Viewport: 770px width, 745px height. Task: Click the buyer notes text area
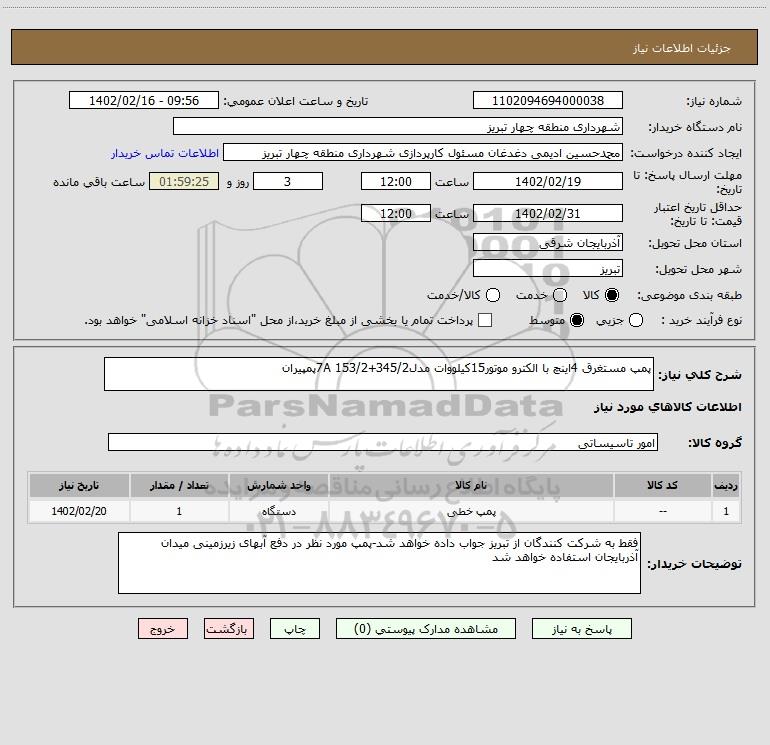coord(379,563)
